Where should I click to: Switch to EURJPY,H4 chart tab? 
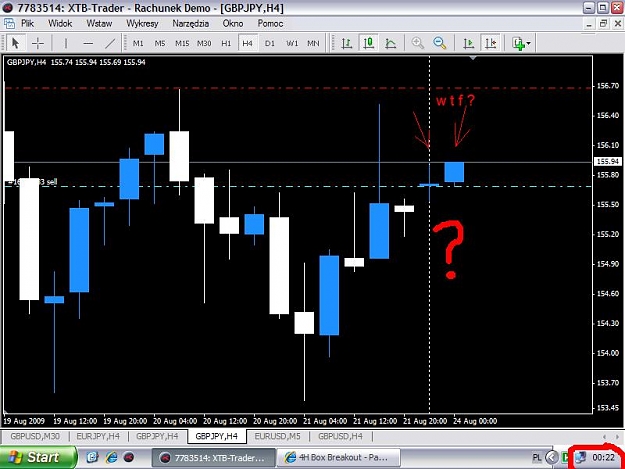[x=98, y=436]
